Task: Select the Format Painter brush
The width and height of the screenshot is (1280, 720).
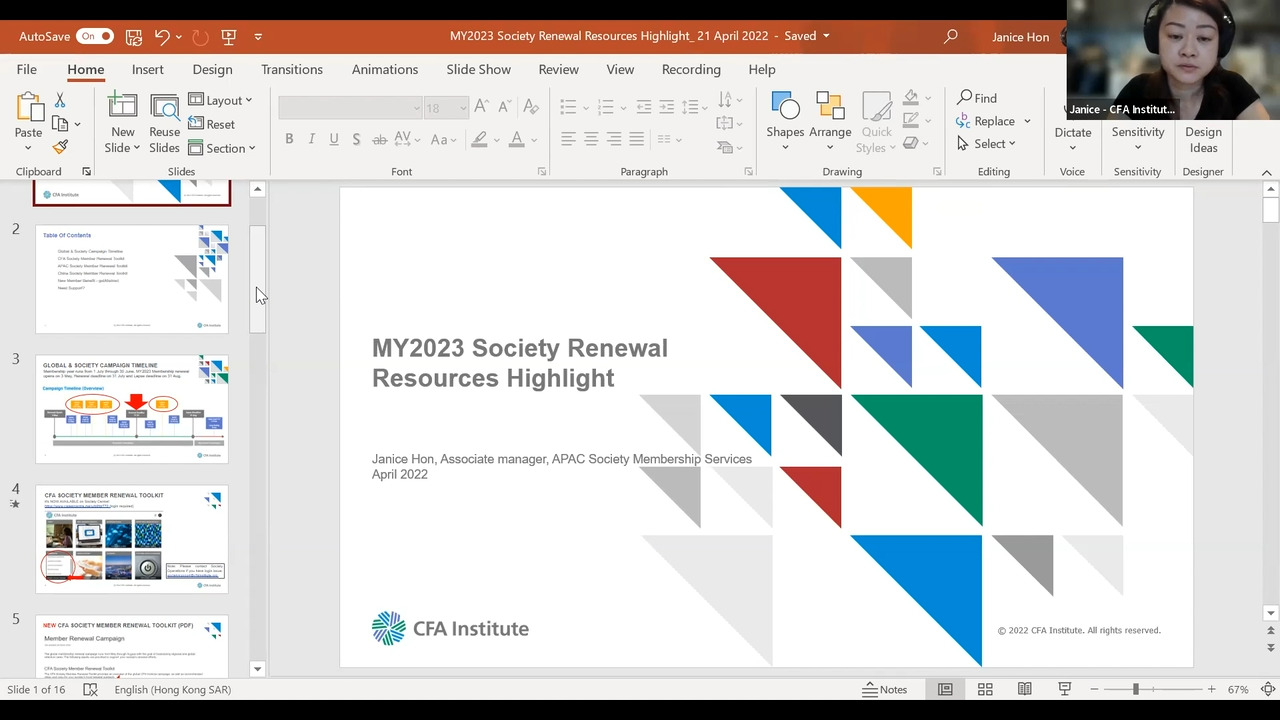Action: 60,147
